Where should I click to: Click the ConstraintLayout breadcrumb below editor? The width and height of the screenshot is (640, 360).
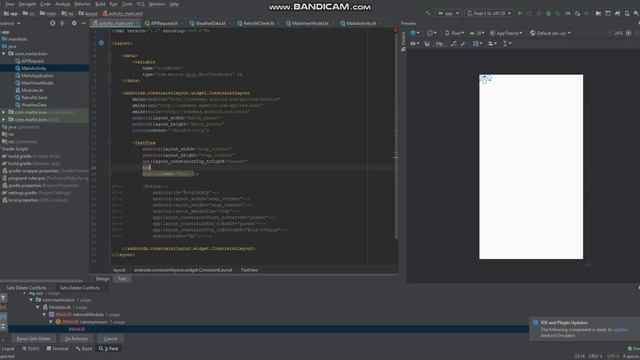(x=183, y=270)
